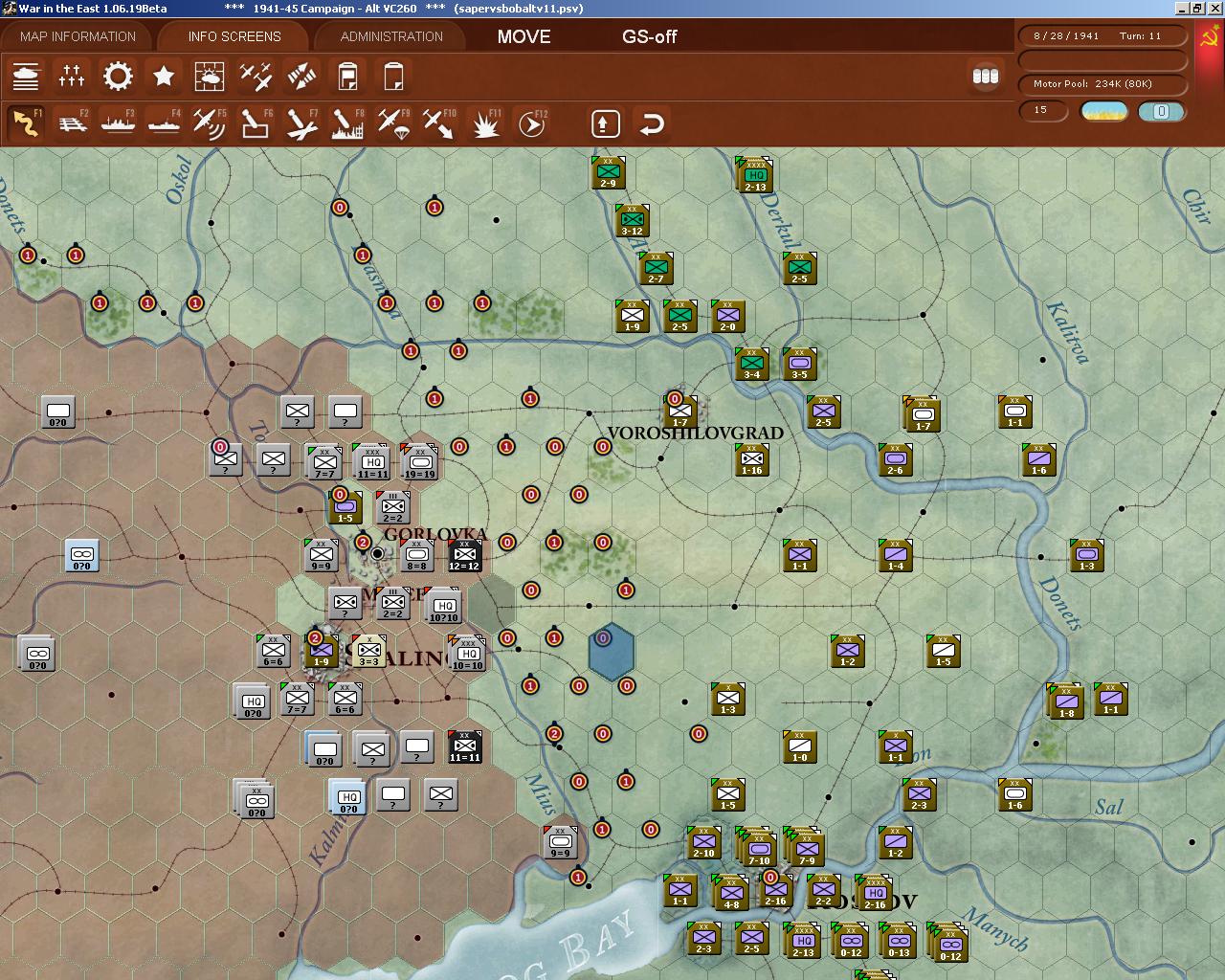
Task: Select the F5 air recon mode icon
Action: pyautogui.click(x=210, y=123)
